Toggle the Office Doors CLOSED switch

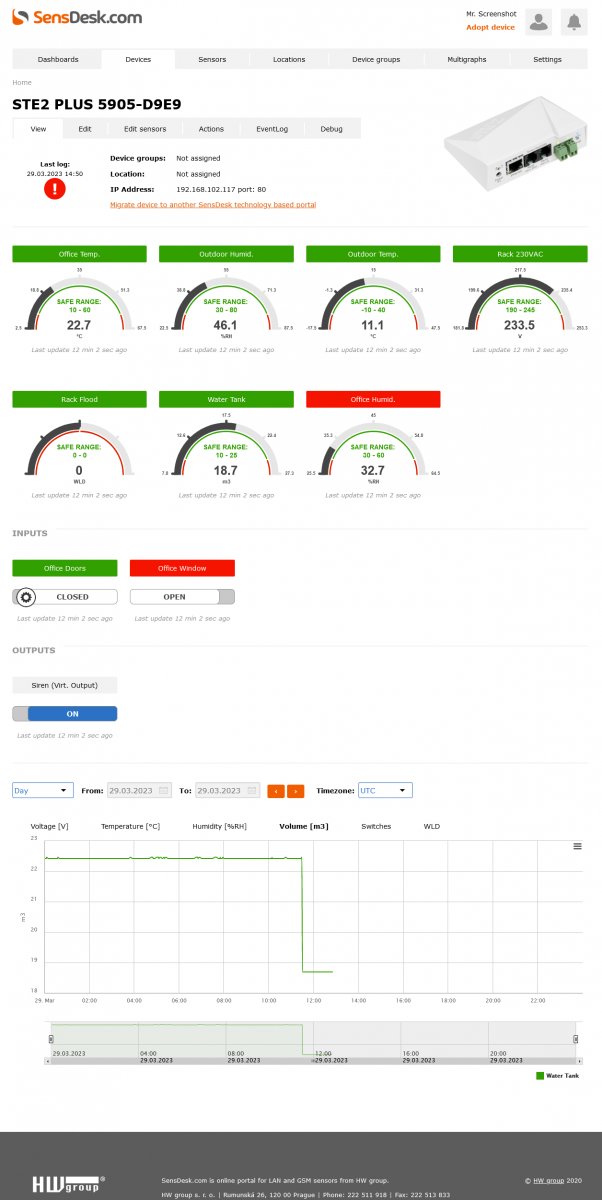tap(64, 597)
